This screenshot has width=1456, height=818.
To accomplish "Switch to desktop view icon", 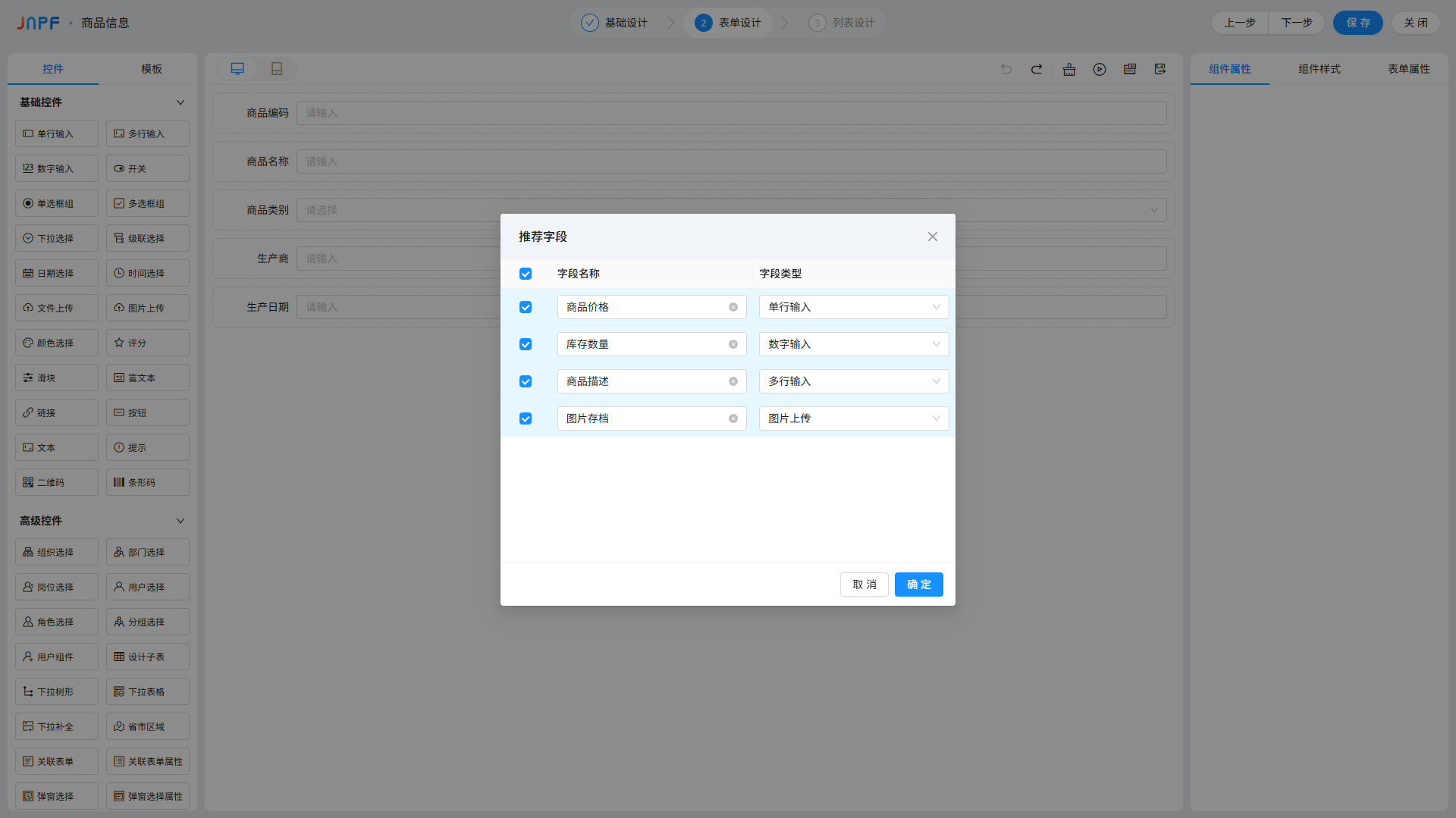I will 237,69.
